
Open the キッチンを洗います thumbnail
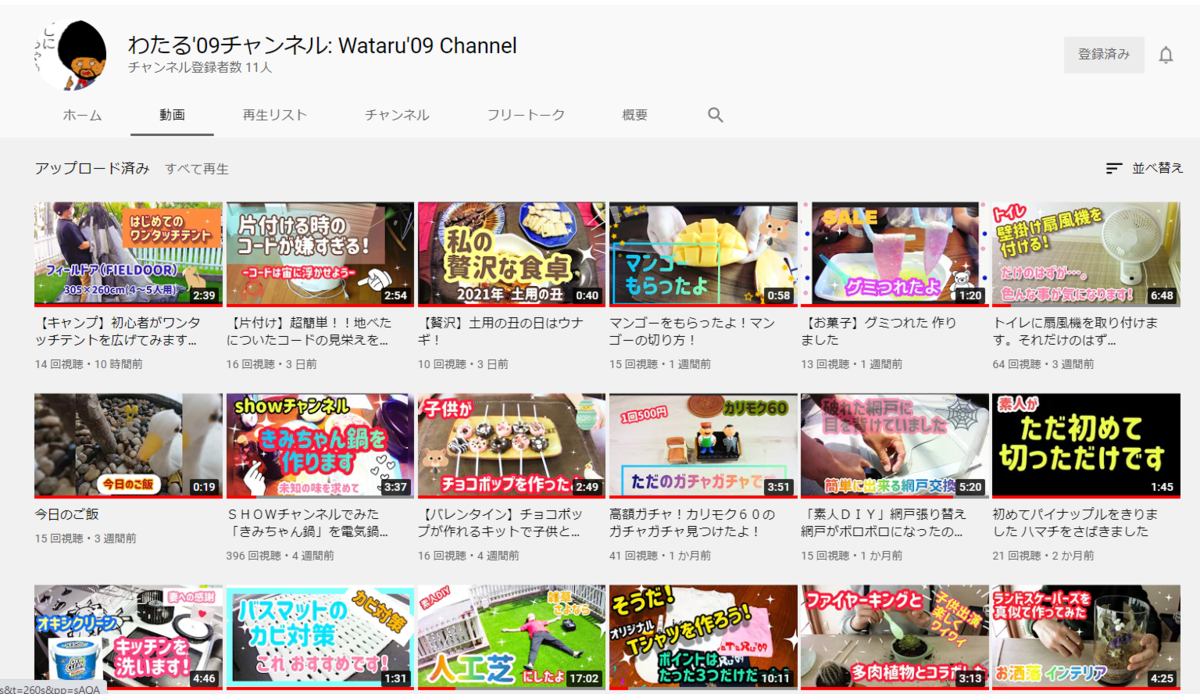(x=128, y=637)
